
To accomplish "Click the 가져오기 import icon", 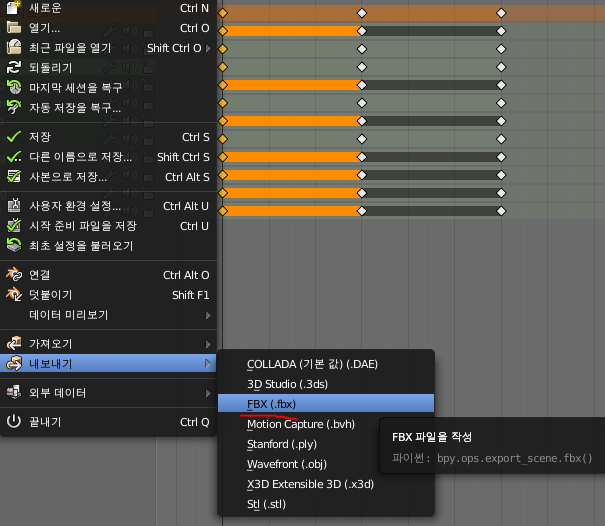I will (x=14, y=343).
